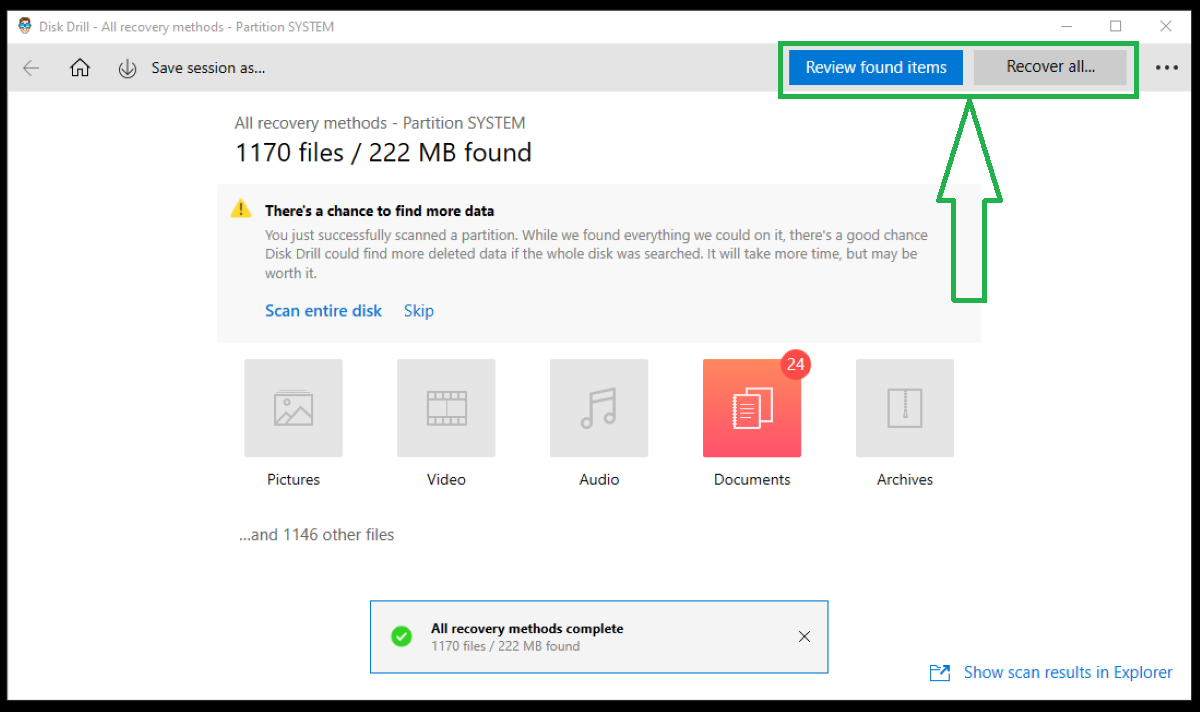
Task: Click the Documents label text
Action: pyautogui.click(x=752, y=480)
